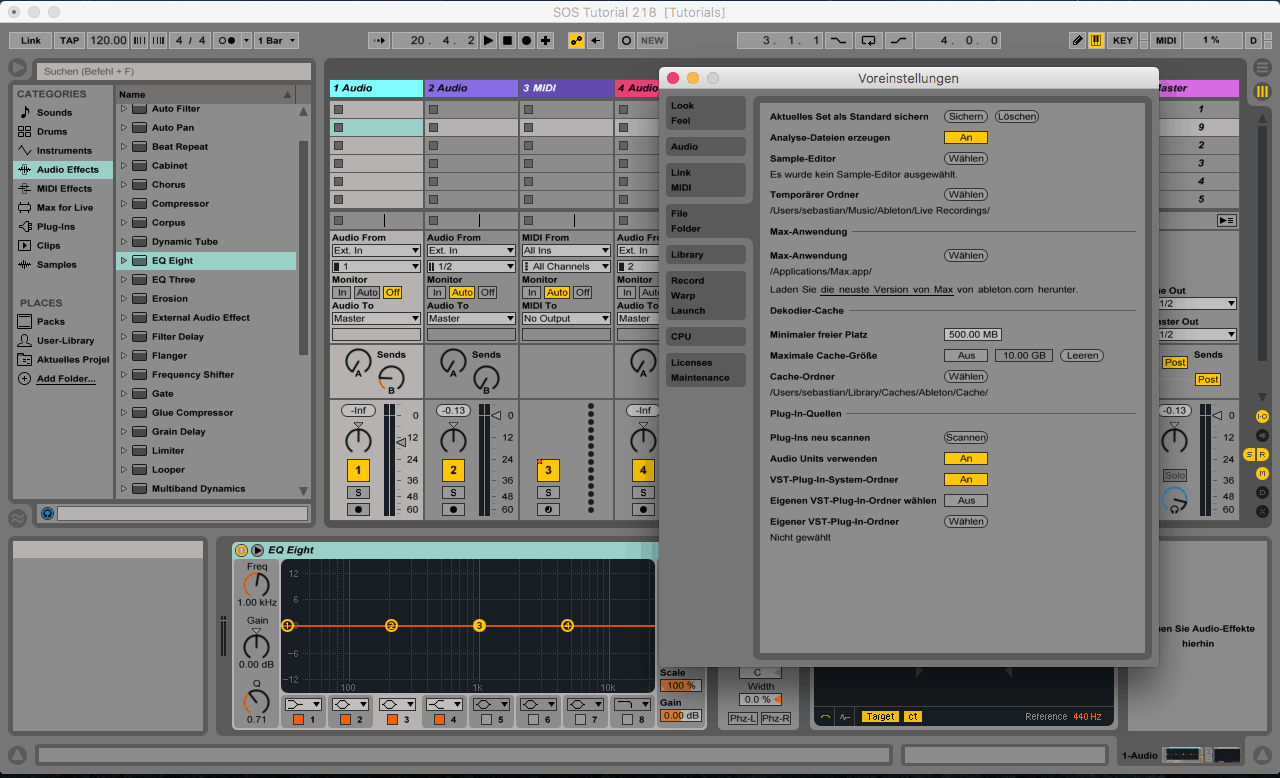Follow the neueste Version von Max link
The image size is (1280, 778).
pyautogui.click(x=887, y=290)
